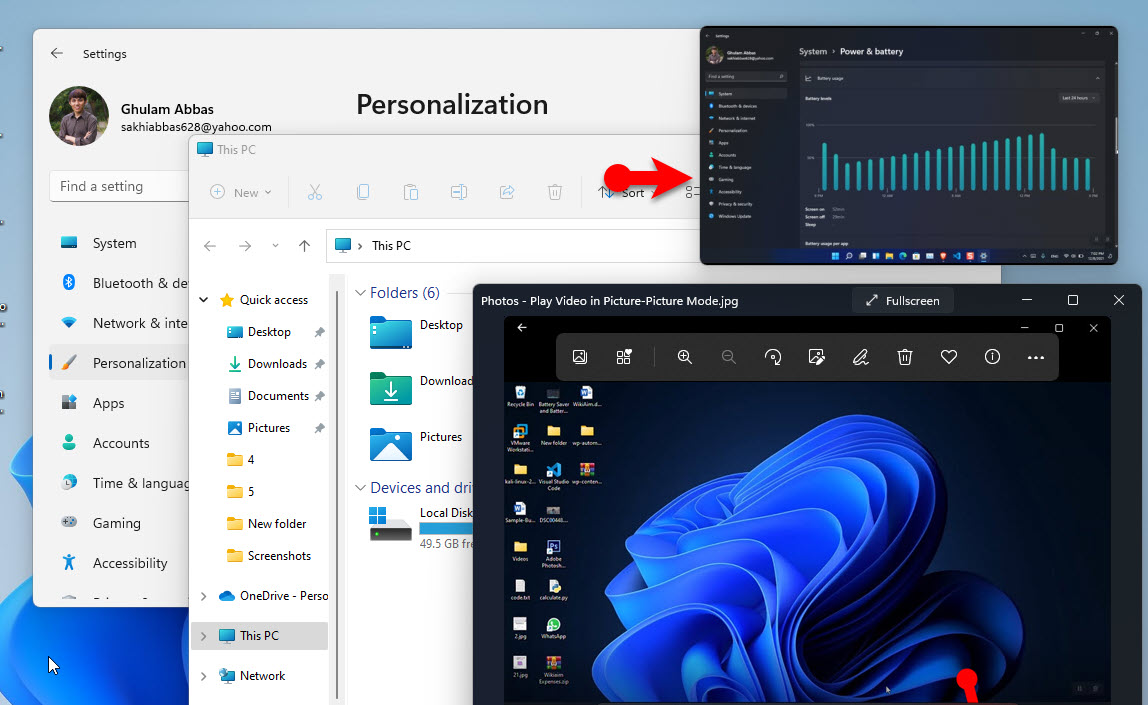Screen dimensions: 1148x705
Task: Open the Photos filmstrip collection icon
Action: click(624, 357)
